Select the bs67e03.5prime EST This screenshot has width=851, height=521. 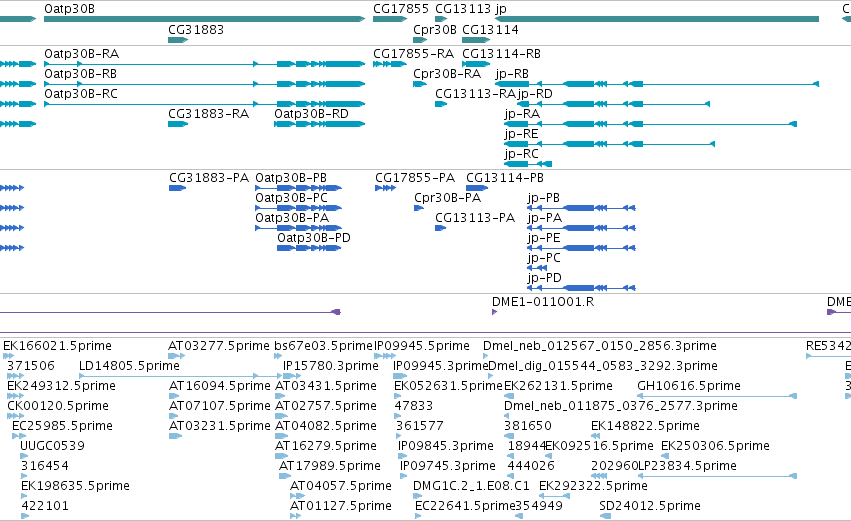tap(278, 356)
